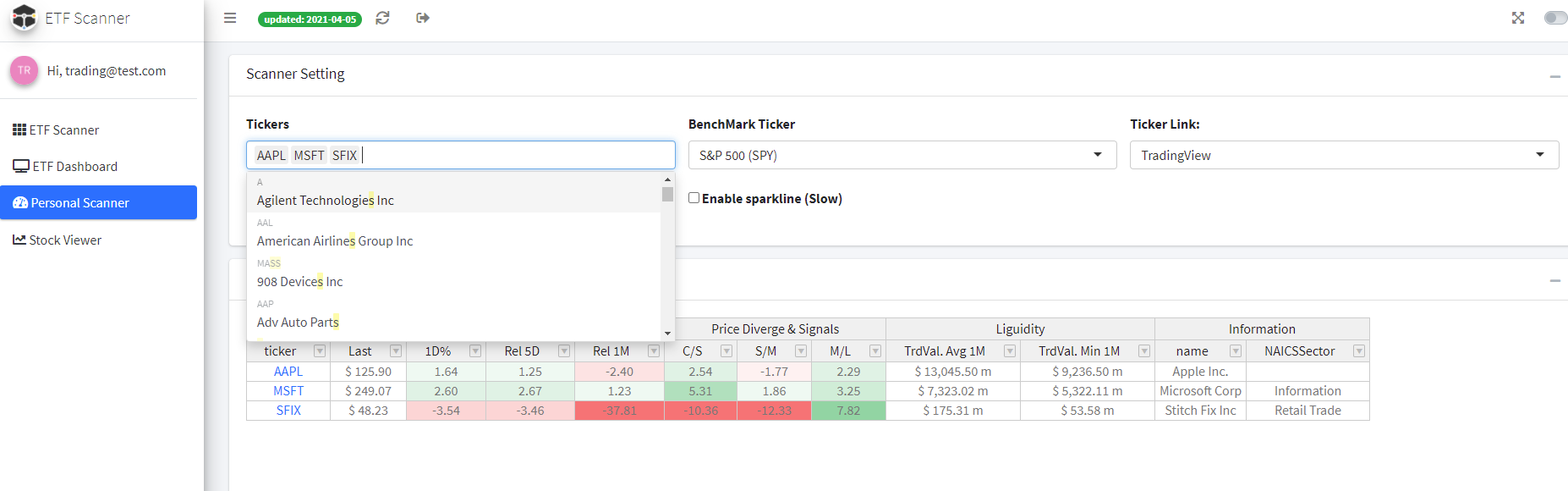Open ETF Scanner in the sidebar
This screenshot has width=1568, height=491.
point(98,130)
